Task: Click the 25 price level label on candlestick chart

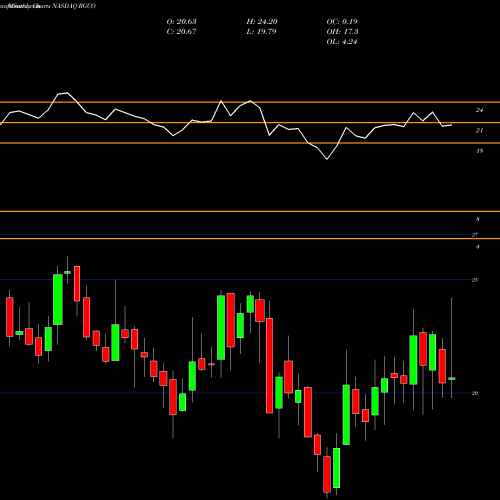Action: coord(475,280)
